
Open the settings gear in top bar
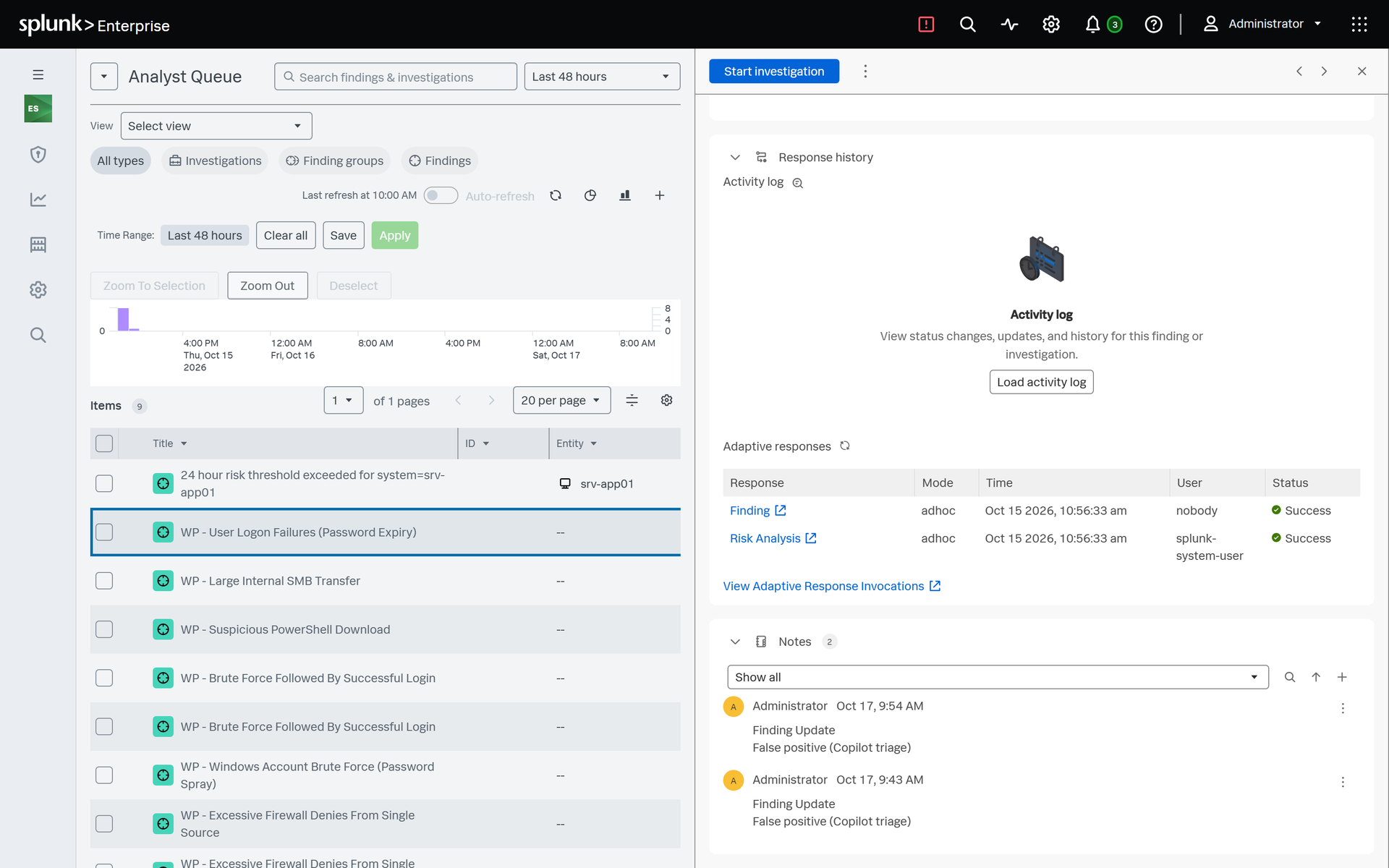(x=1051, y=25)
